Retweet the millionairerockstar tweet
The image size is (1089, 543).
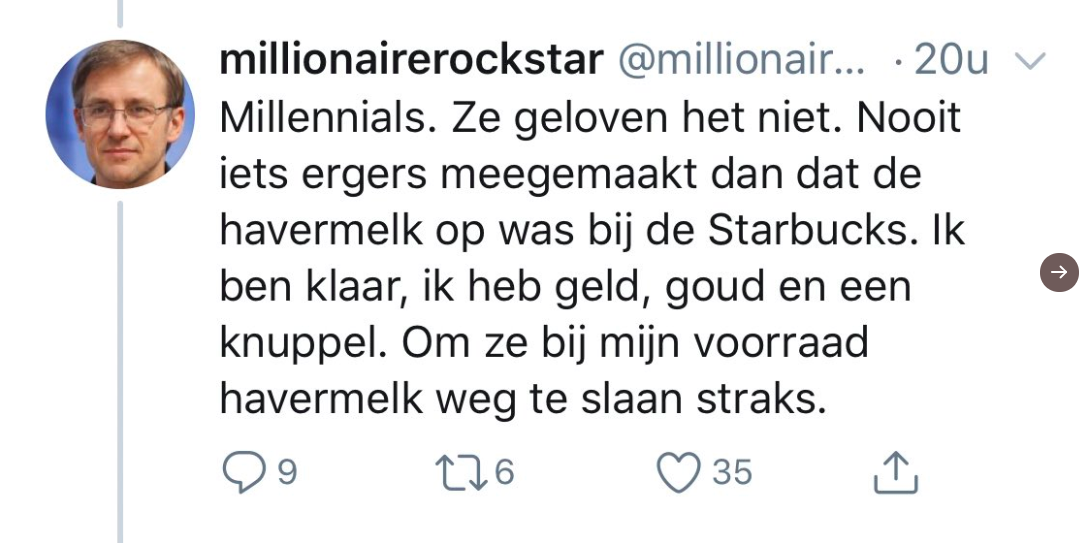coord(460,473)
